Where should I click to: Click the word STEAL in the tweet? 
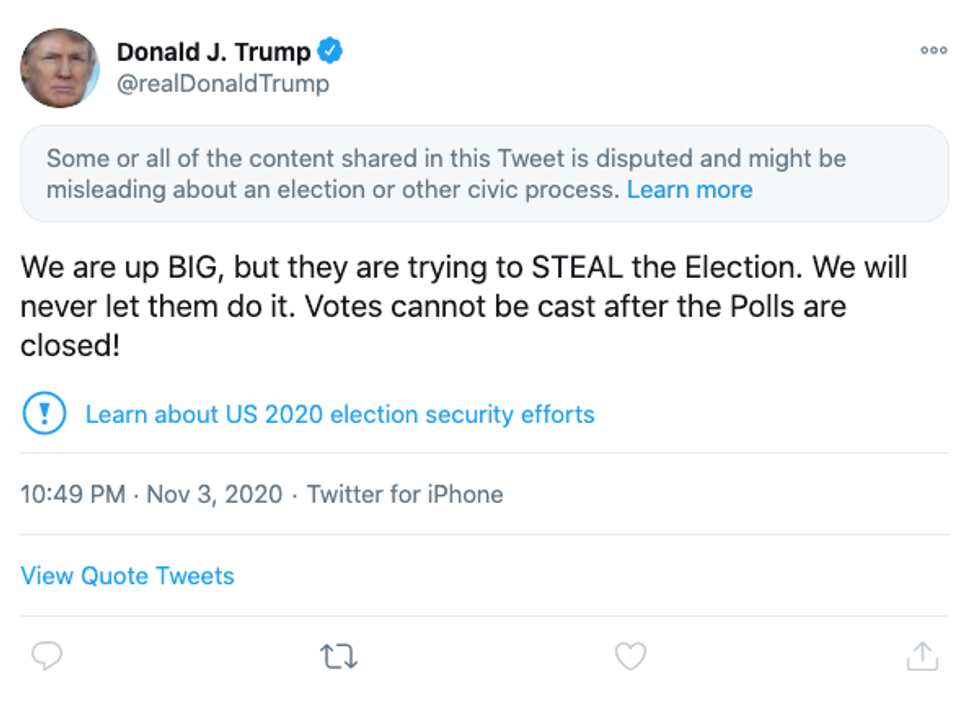point(576,268)
